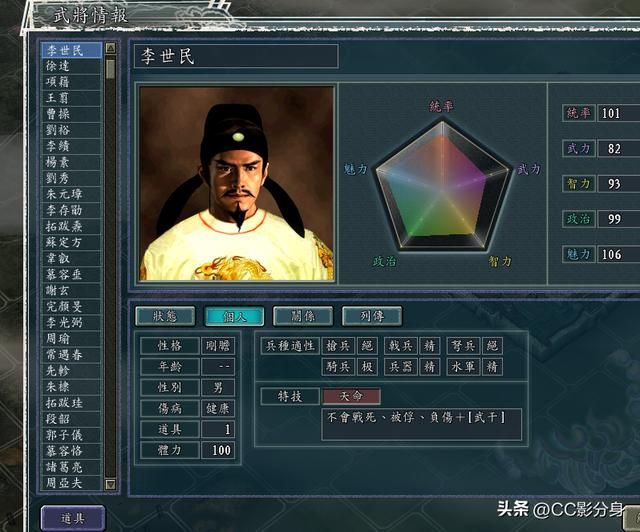Select 楊素 in the officer list
The width and height of the screenshot is (640, 532).
pyautogui.click(x=71, y=162)
